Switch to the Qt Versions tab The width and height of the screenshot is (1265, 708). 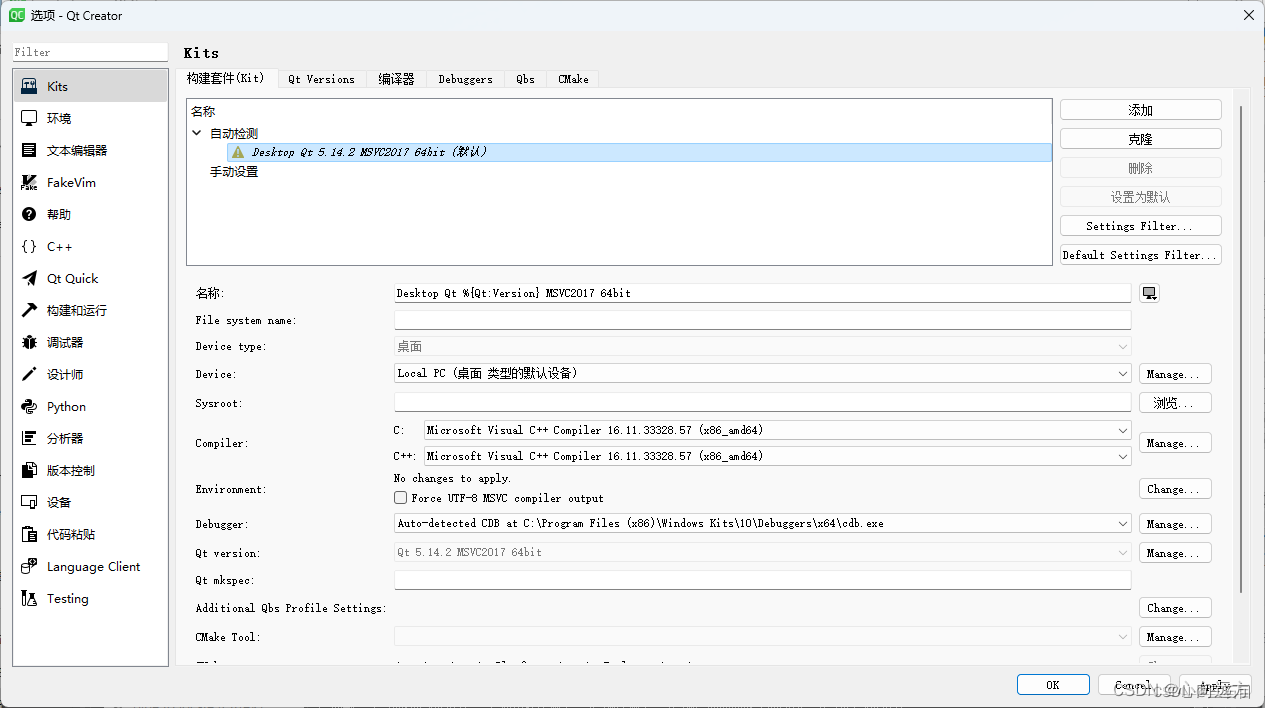(x=321, y=79)
